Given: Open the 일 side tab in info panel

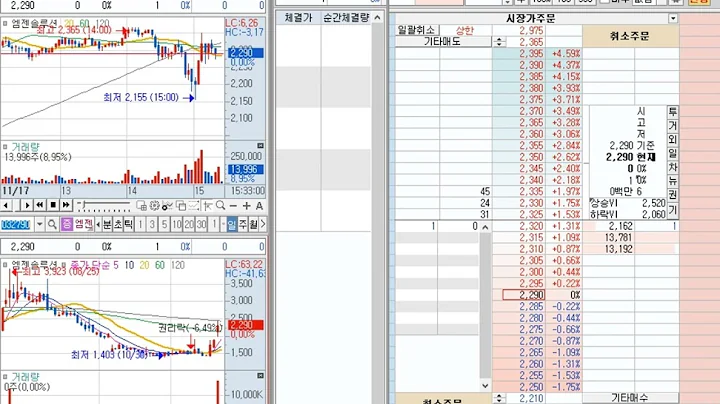Looking at the screenshot, I should (672, 153).
